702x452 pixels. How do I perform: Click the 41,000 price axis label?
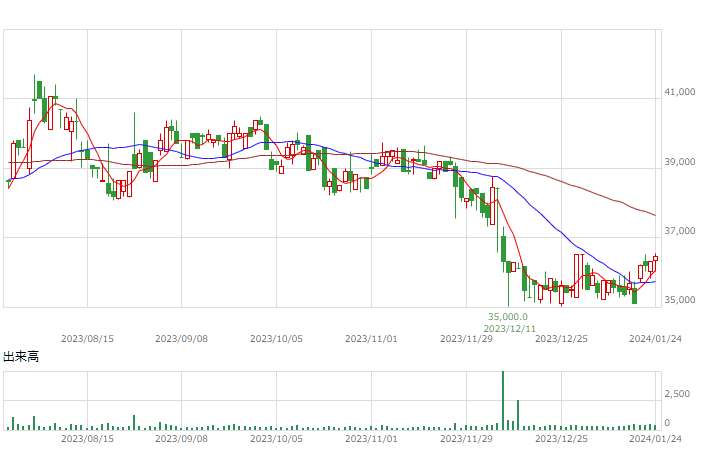pyautogui.click(x=680, y=92)
